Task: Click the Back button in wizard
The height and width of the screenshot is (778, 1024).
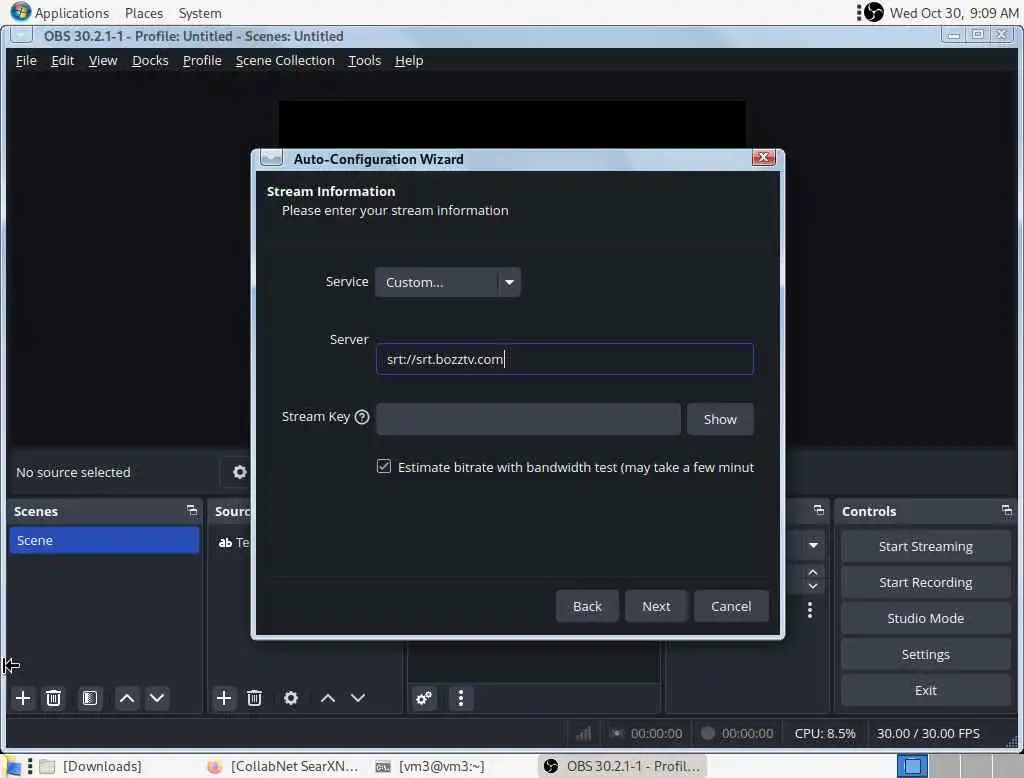Action: (587, 606)
